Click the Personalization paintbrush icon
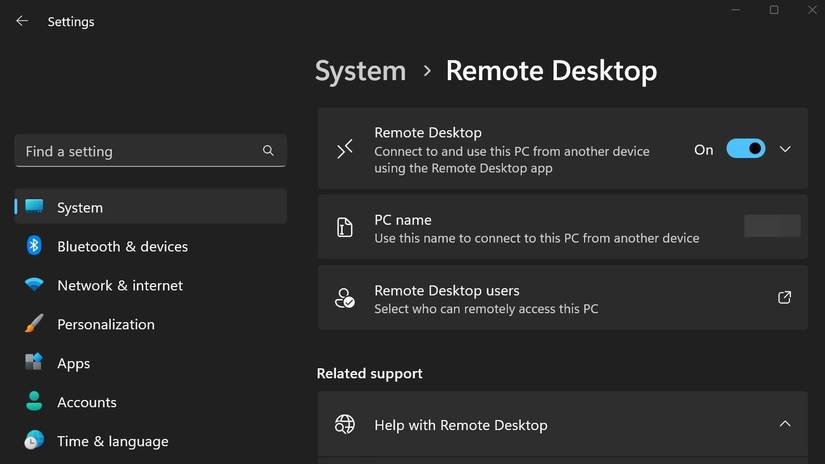The width and height of the screenshot is (825, 464). (x=34, y=324)
